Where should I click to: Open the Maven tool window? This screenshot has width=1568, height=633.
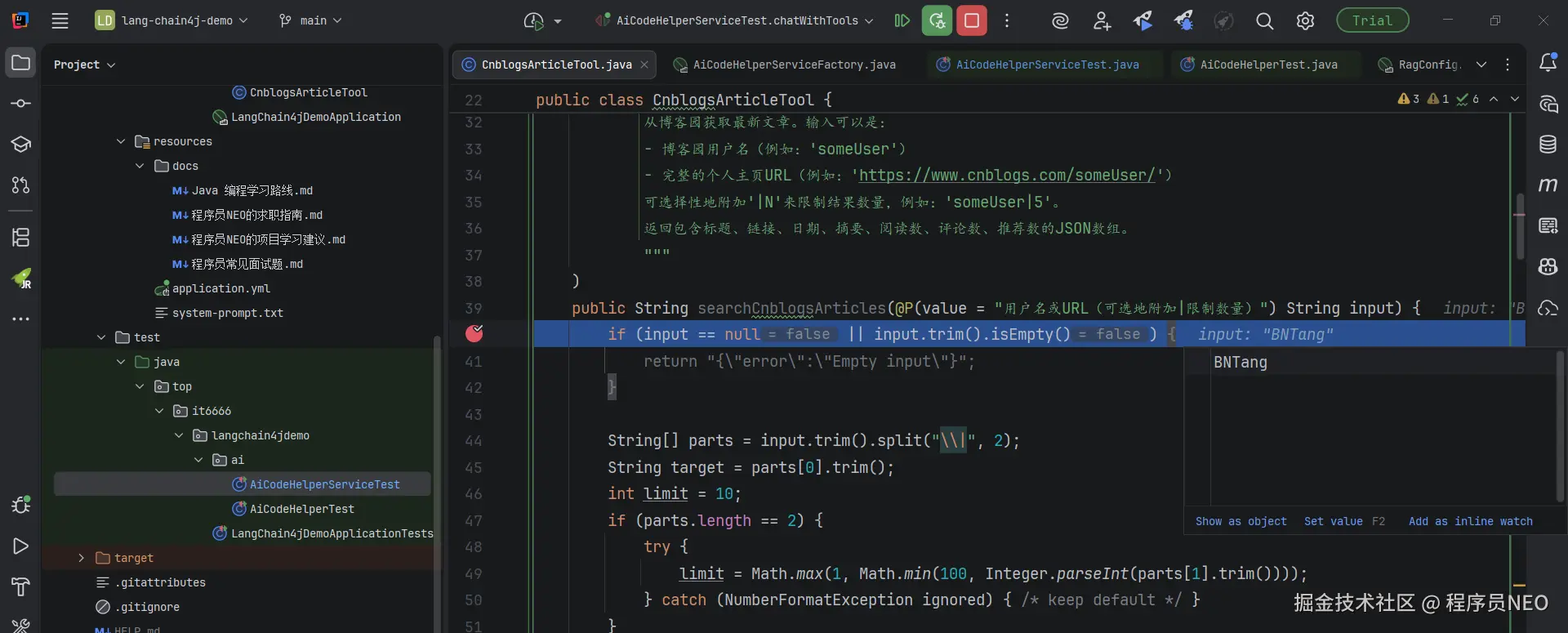point(1548,185)
